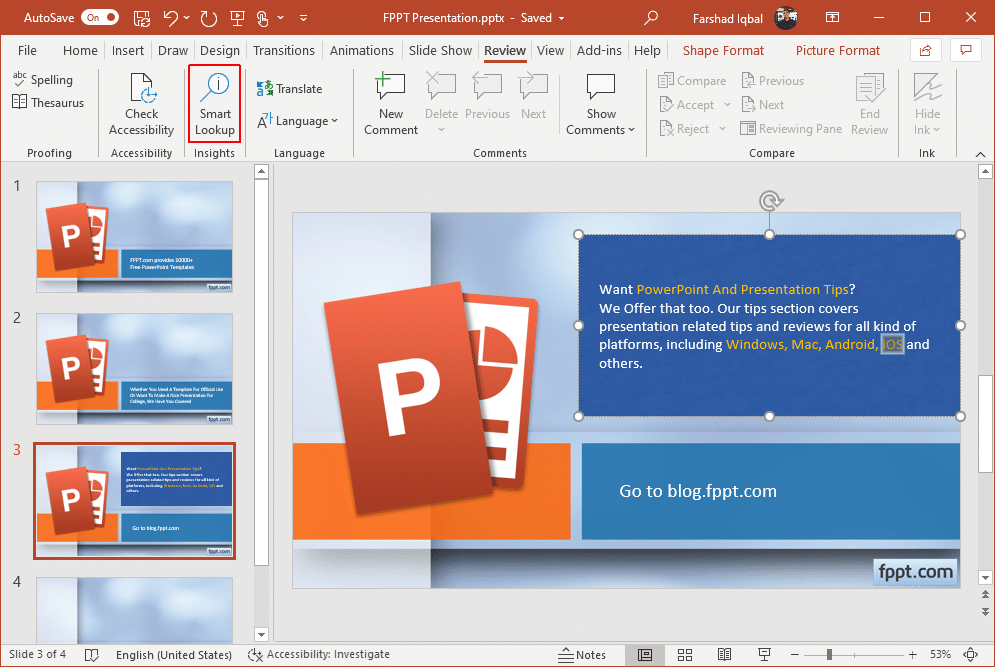Click Farshad Iqbal's account picture
995x667 pixels.
[786, 18]
